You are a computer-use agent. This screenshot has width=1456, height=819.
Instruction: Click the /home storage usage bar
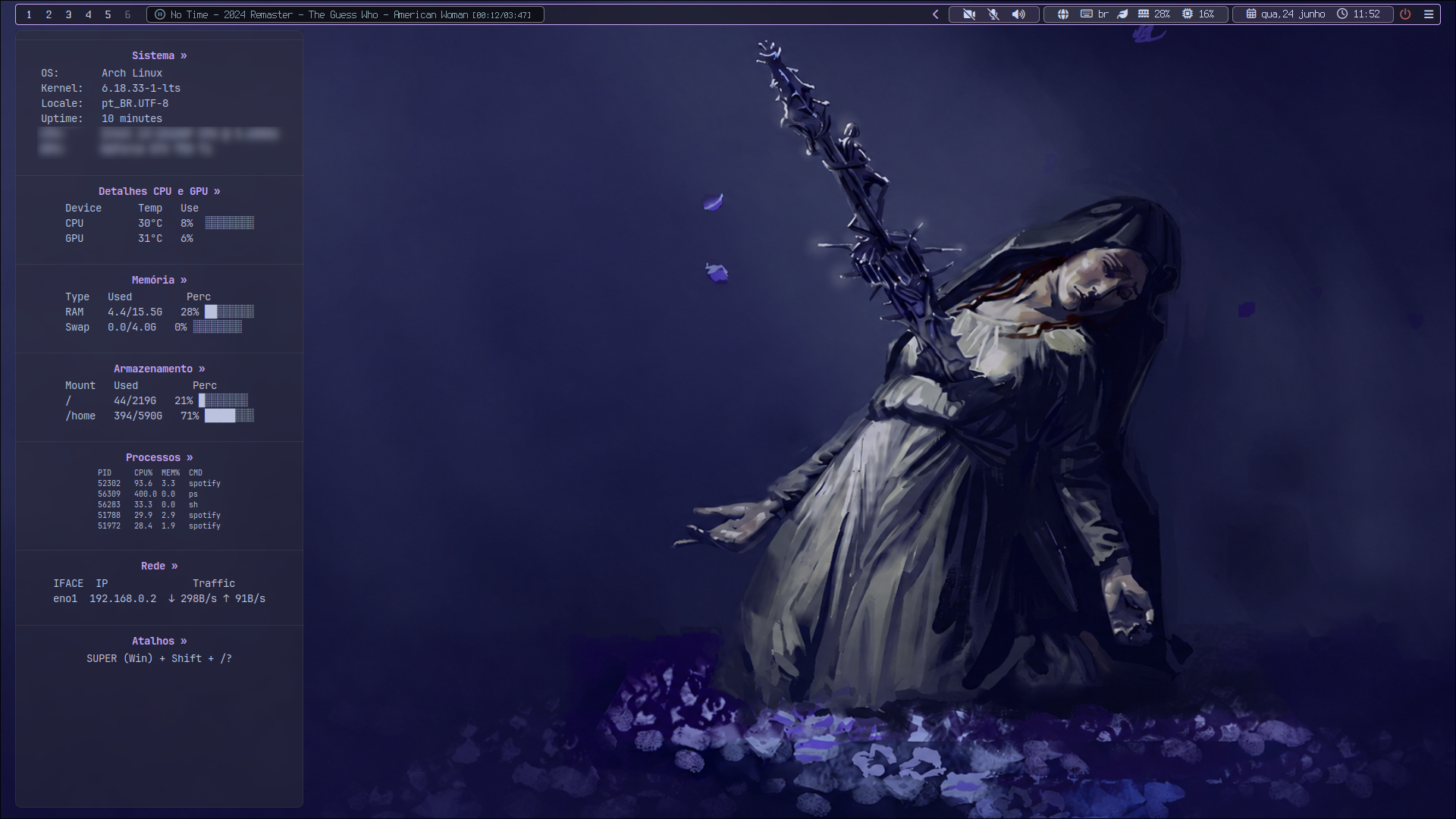(229, 416)
